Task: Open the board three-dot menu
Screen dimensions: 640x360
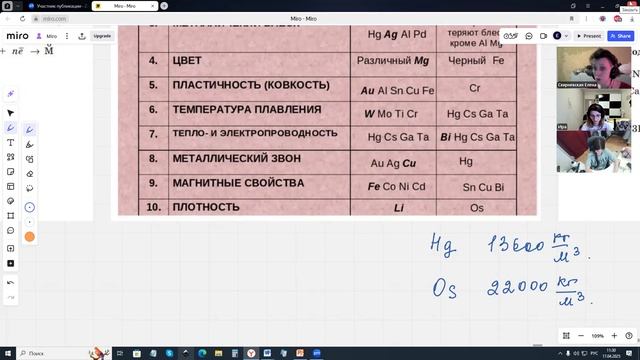Action: tap(67, 36)
